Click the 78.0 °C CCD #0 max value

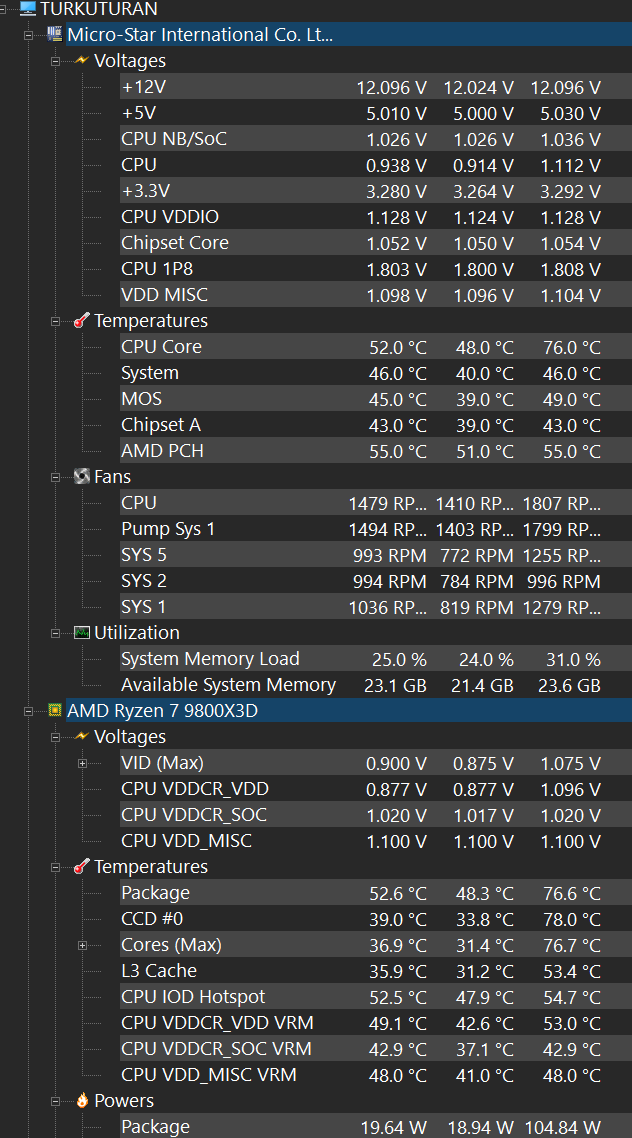[572, 920]
